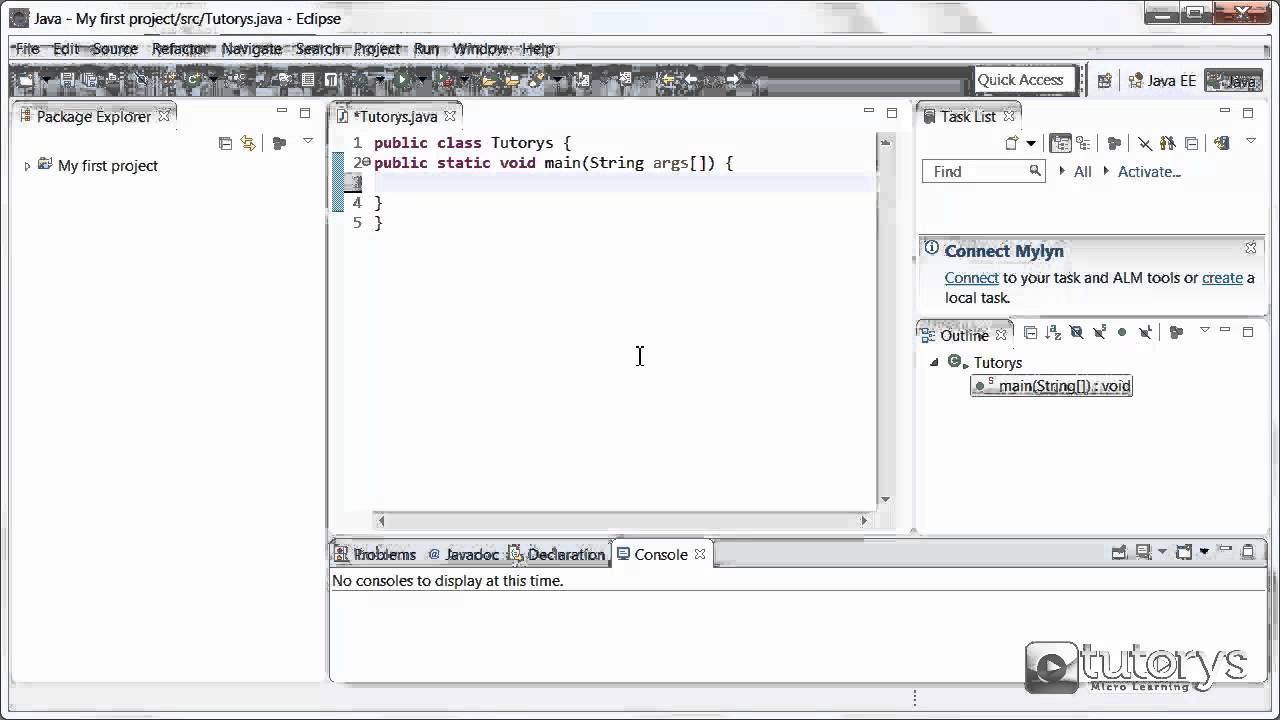1280x720 pixels.
Task: Toggle Hide Fields in Outline view
Action: 1076,332
